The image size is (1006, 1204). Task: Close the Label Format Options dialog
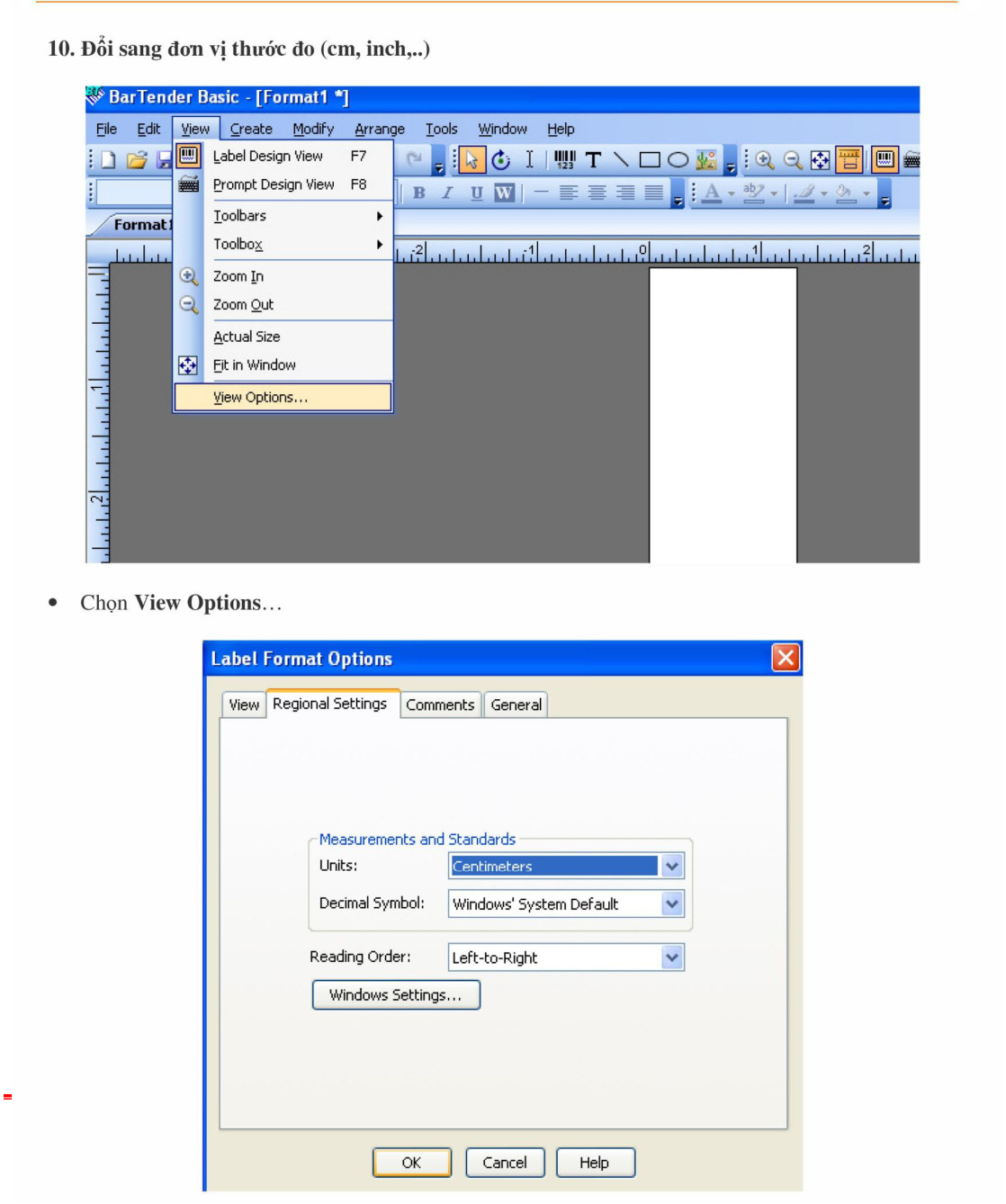tap(786, 658)
